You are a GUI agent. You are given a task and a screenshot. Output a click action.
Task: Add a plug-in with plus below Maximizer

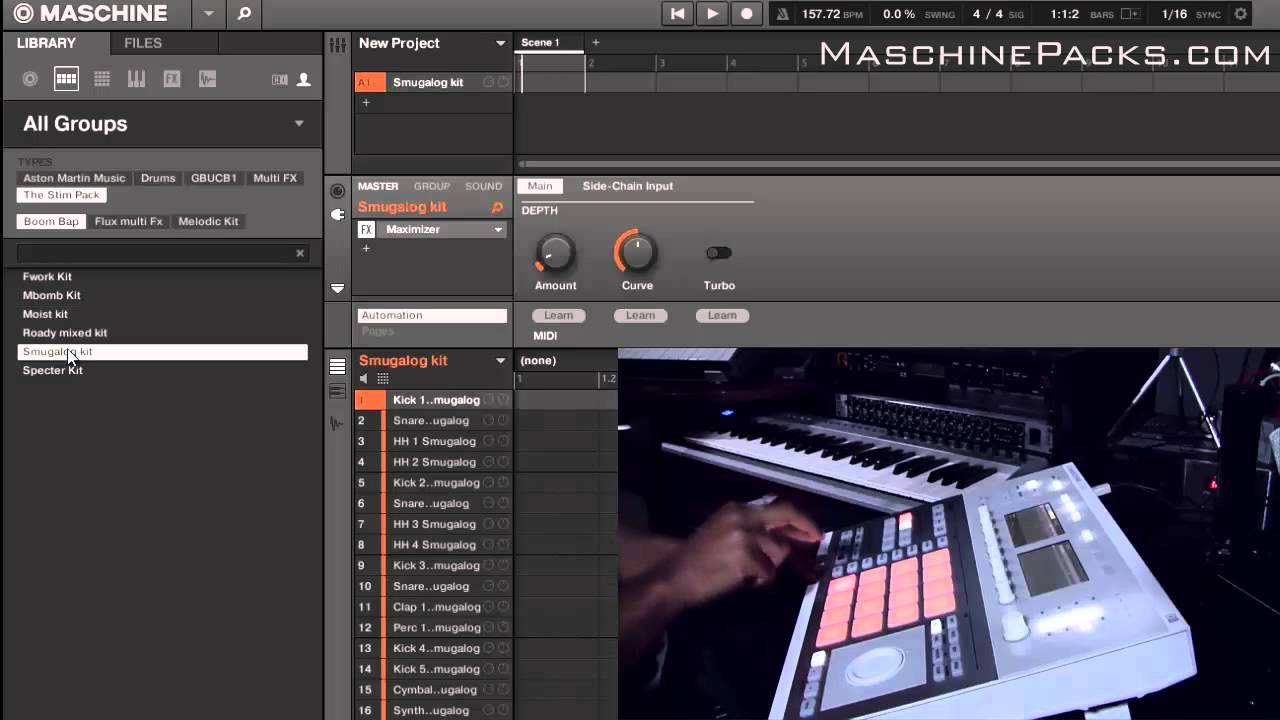coord(366,248)
